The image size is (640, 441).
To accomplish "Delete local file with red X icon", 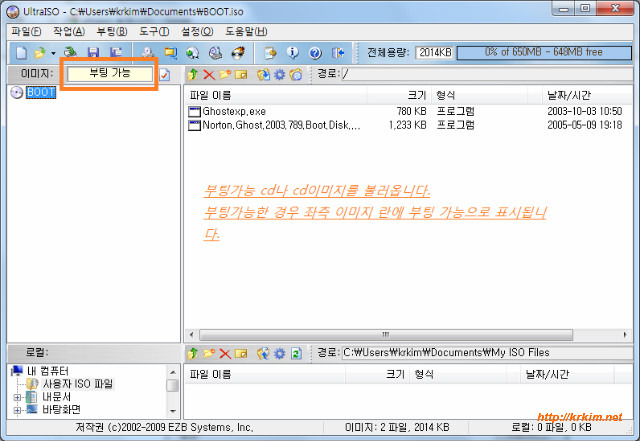I will [x=225, y=353].
